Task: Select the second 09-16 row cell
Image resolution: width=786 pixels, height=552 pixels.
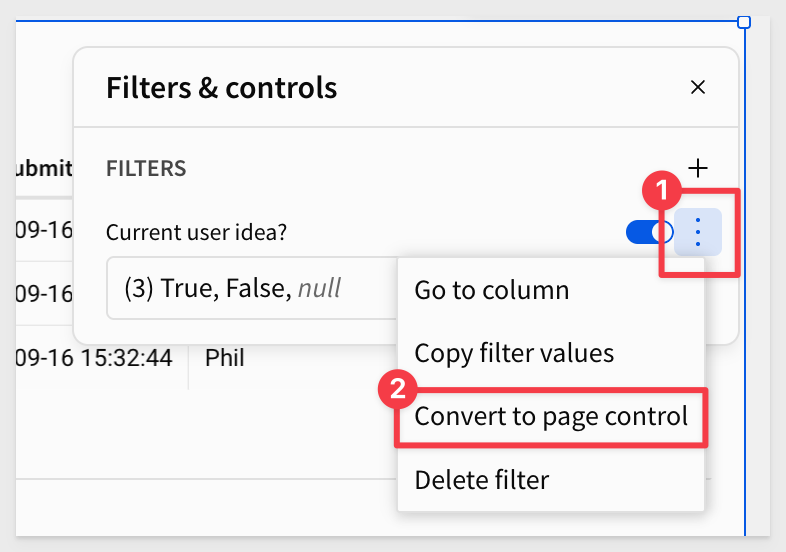Action: click(44, 293)
